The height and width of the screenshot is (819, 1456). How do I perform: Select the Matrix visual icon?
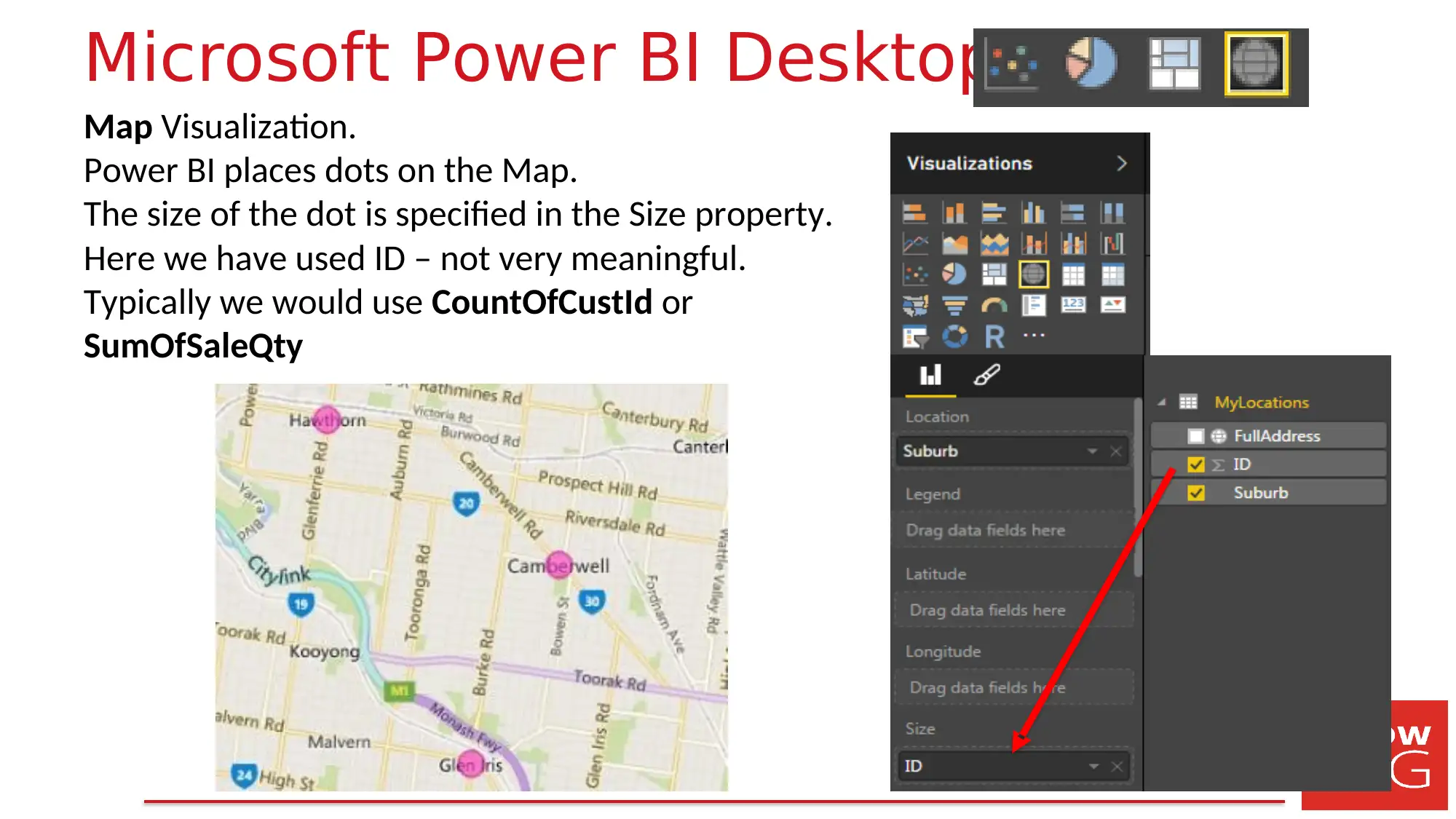(x=1112, y=274)
